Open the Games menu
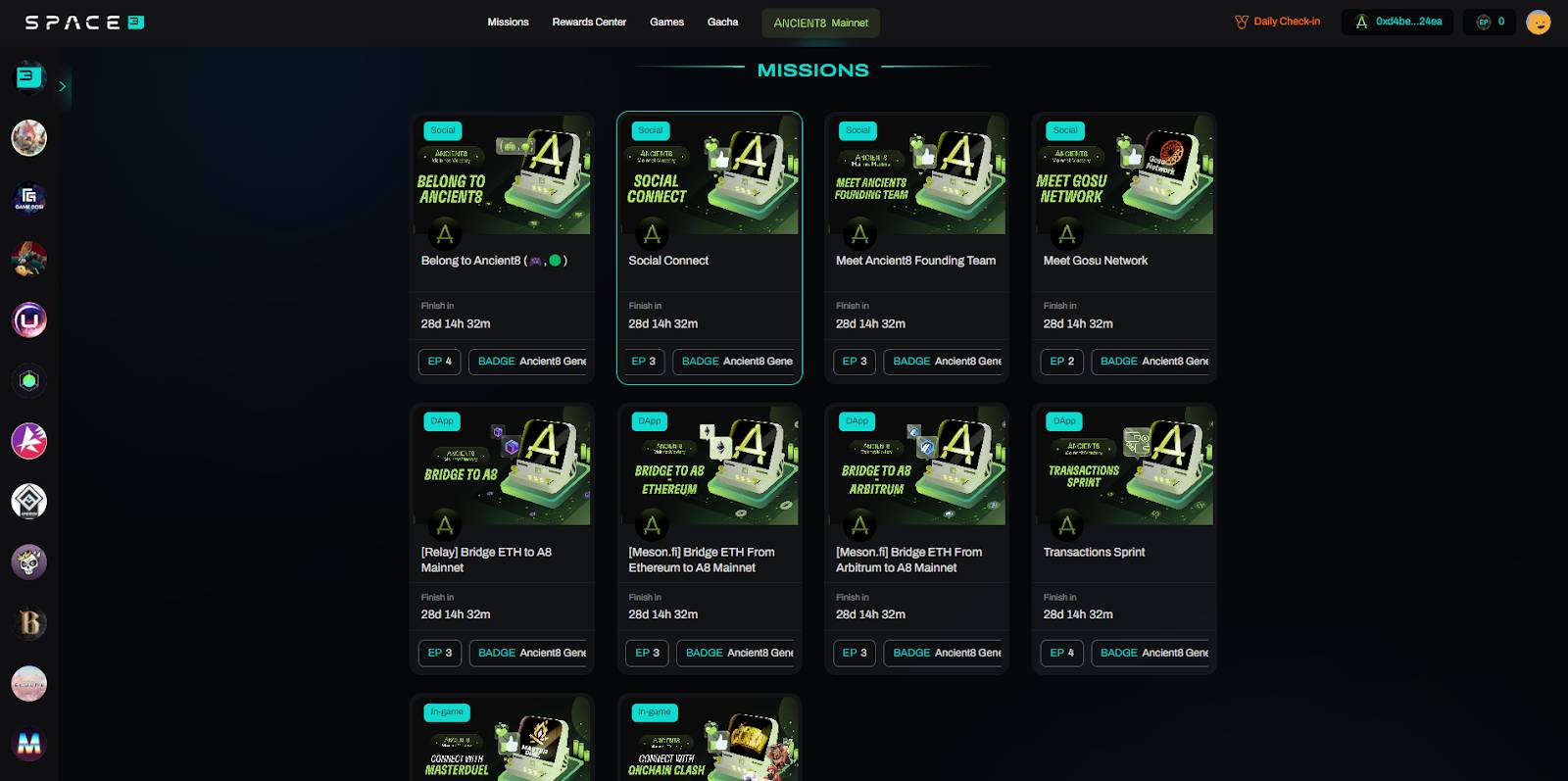Screen dimensions: 1568x781 point(666,22)
